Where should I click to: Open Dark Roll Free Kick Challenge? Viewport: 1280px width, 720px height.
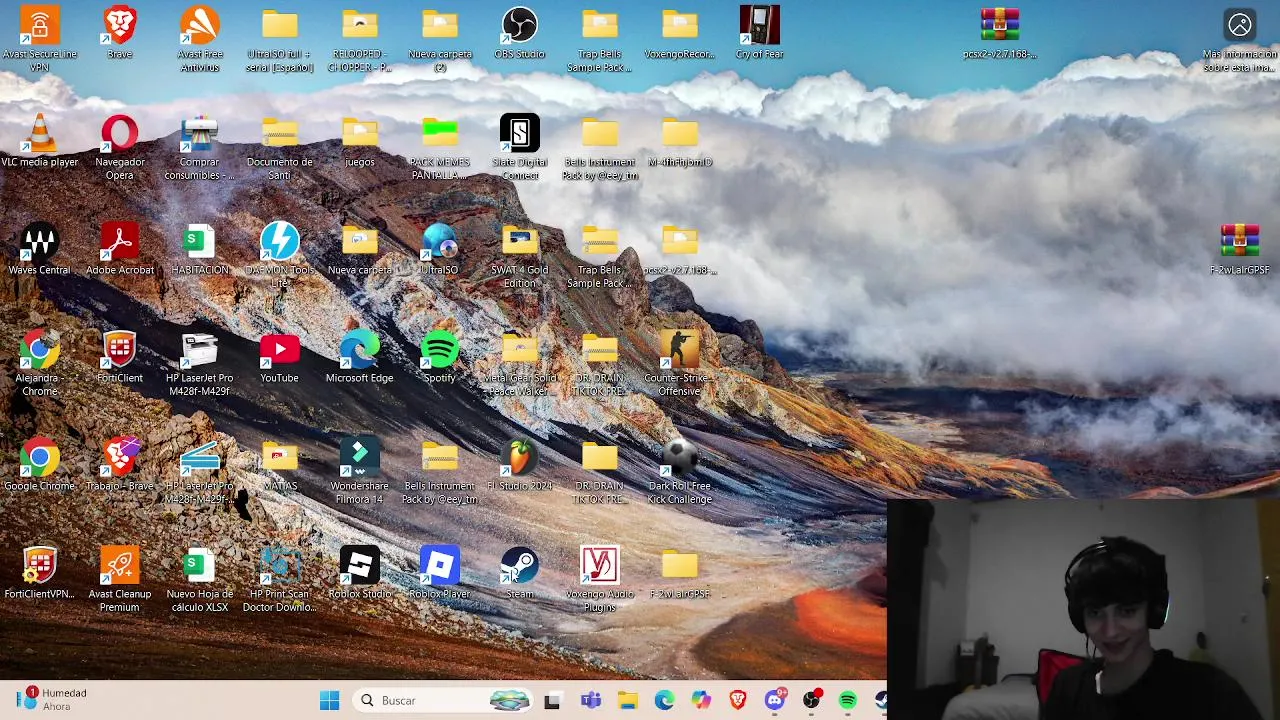pos(680,470)
